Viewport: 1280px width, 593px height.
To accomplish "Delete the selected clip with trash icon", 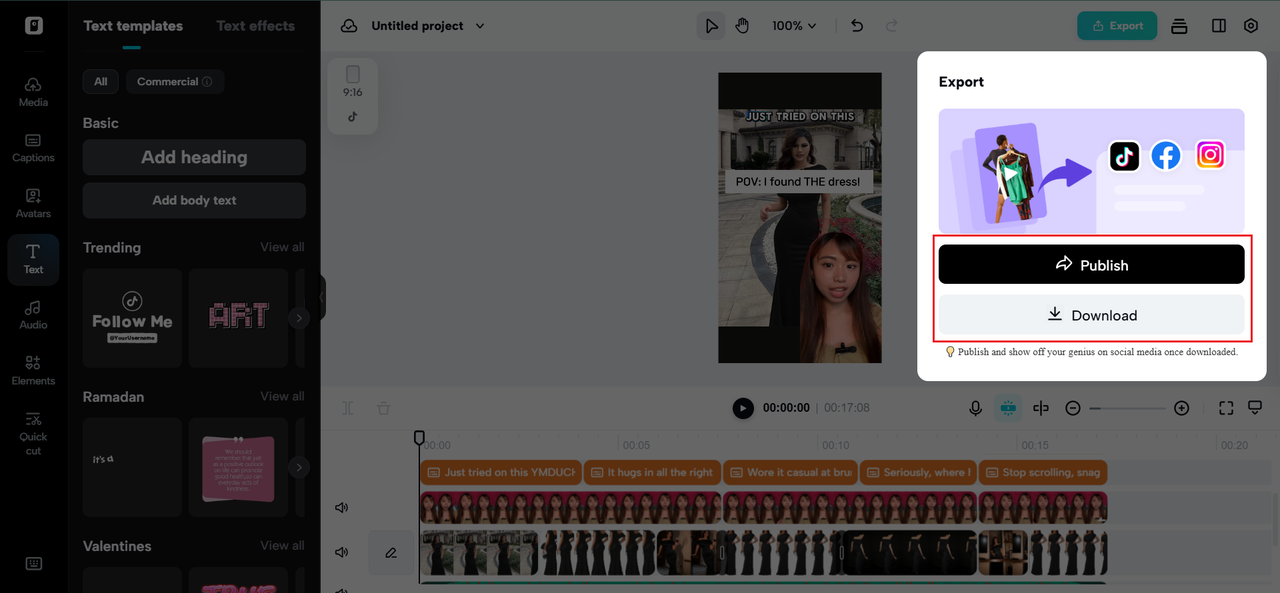I will click(383, 408).
